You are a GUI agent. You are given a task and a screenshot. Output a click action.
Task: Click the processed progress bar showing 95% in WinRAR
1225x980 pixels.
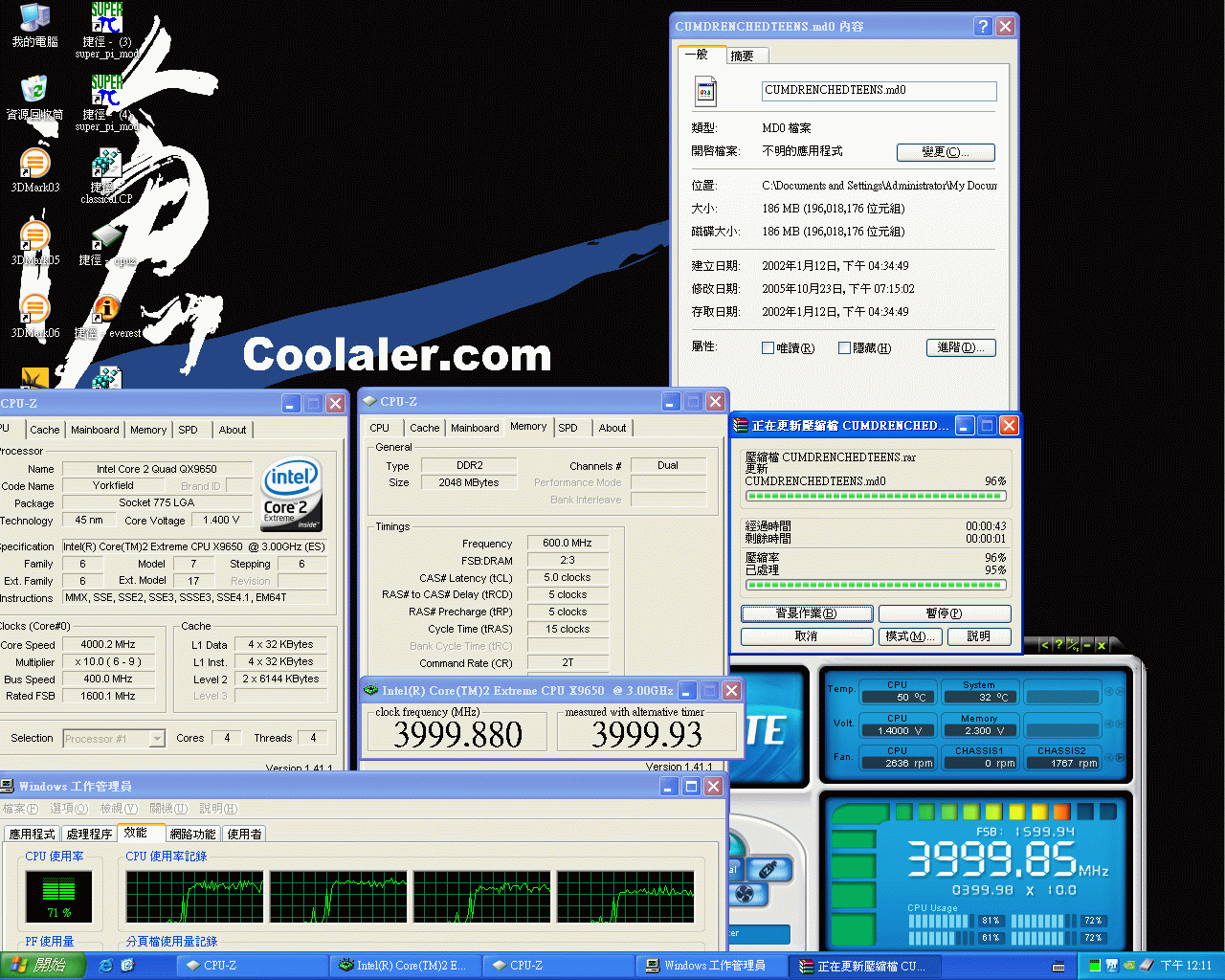[x=876, y=584]
